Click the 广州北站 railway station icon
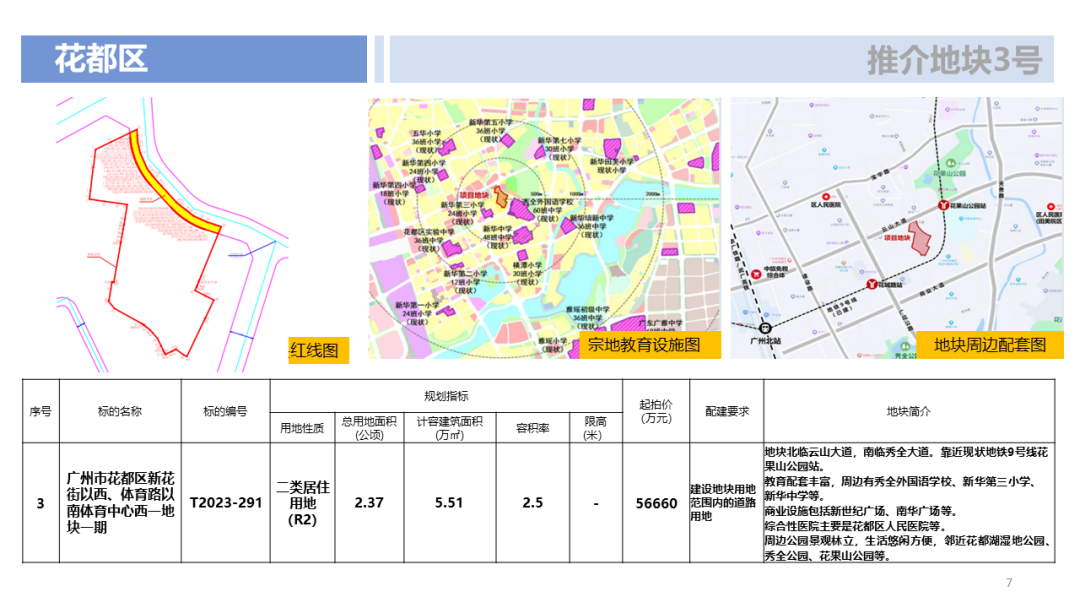The height and width of the screenshot is (608, 1080). tap(764, 327)
